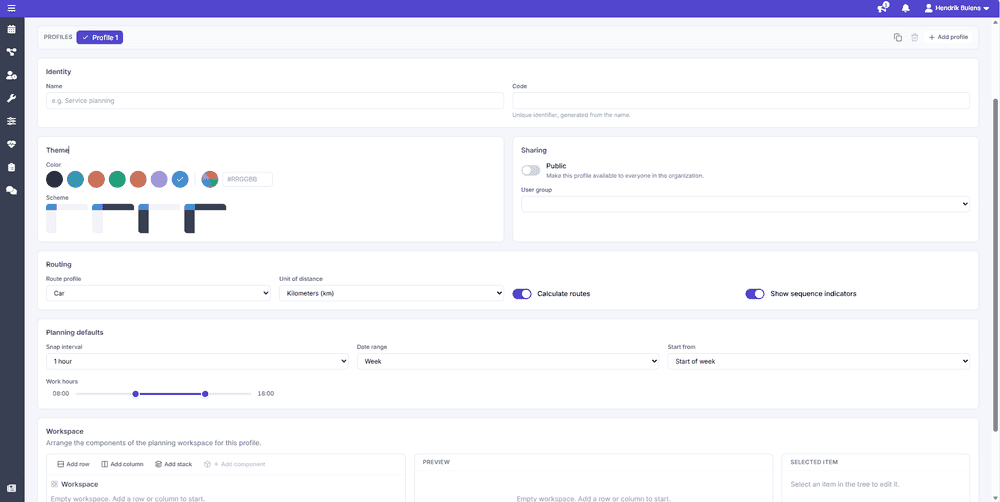
Task: Click the duplicate profile icon
Action: pyautogui.click(x=898, y=38)
